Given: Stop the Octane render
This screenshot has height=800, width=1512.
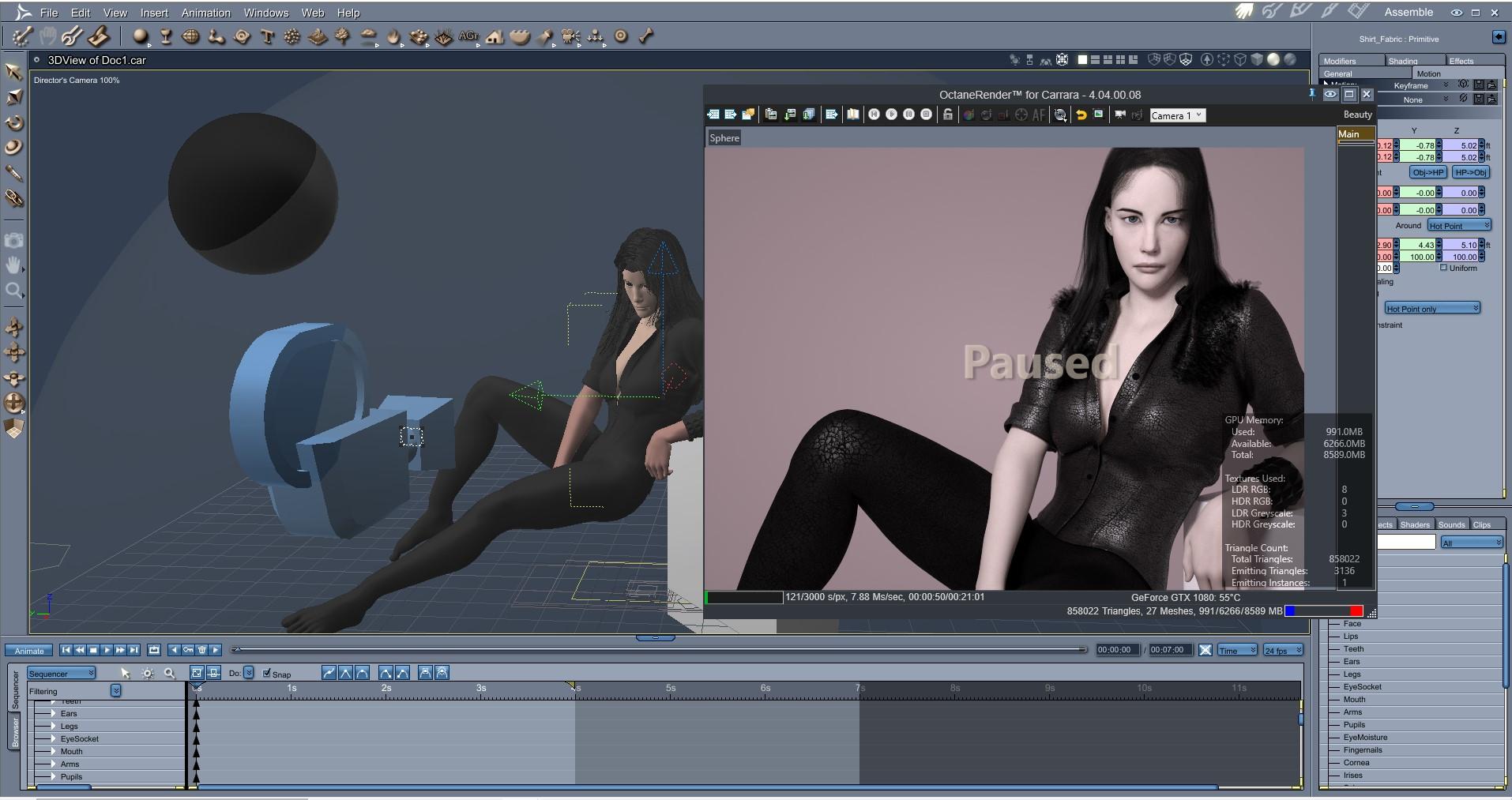Looking at the screenshot, I should point(927,115).
